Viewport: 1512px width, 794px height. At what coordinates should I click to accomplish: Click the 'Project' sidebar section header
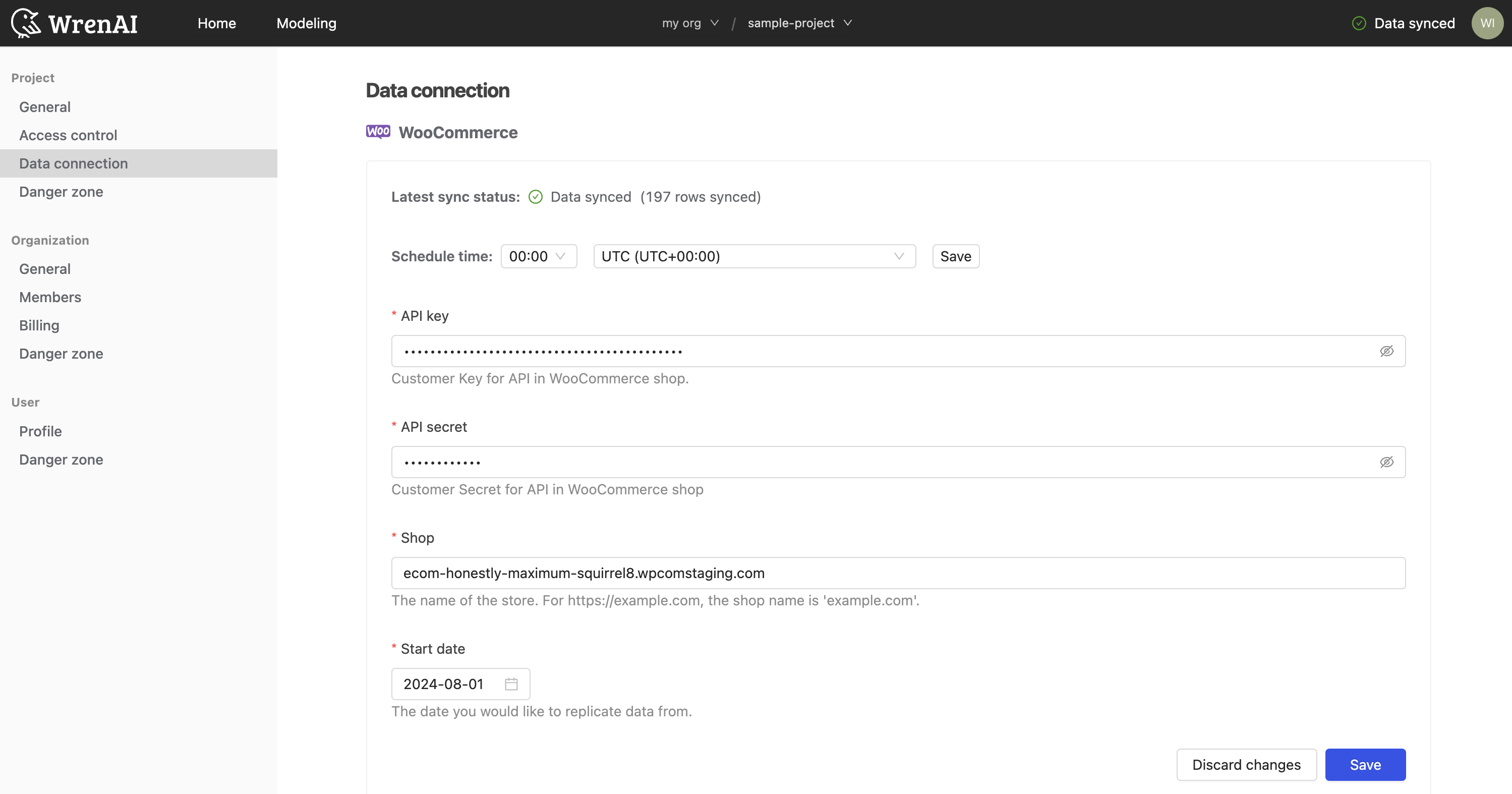tap(33, 78)
